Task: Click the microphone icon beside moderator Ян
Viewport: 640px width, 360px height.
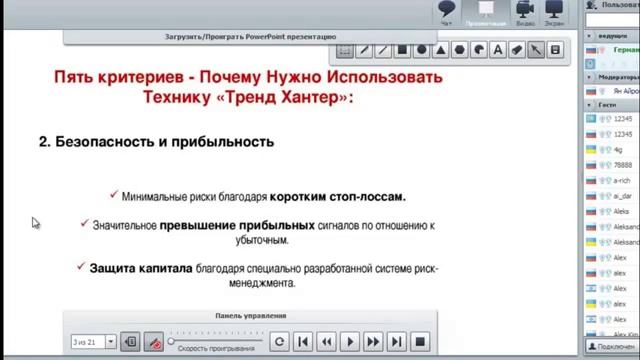Action: pos(602,91)
